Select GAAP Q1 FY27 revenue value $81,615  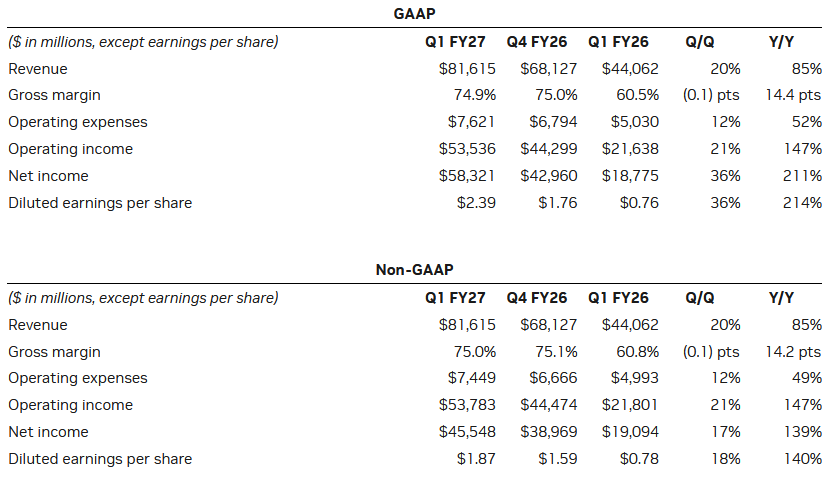[467, 69]
